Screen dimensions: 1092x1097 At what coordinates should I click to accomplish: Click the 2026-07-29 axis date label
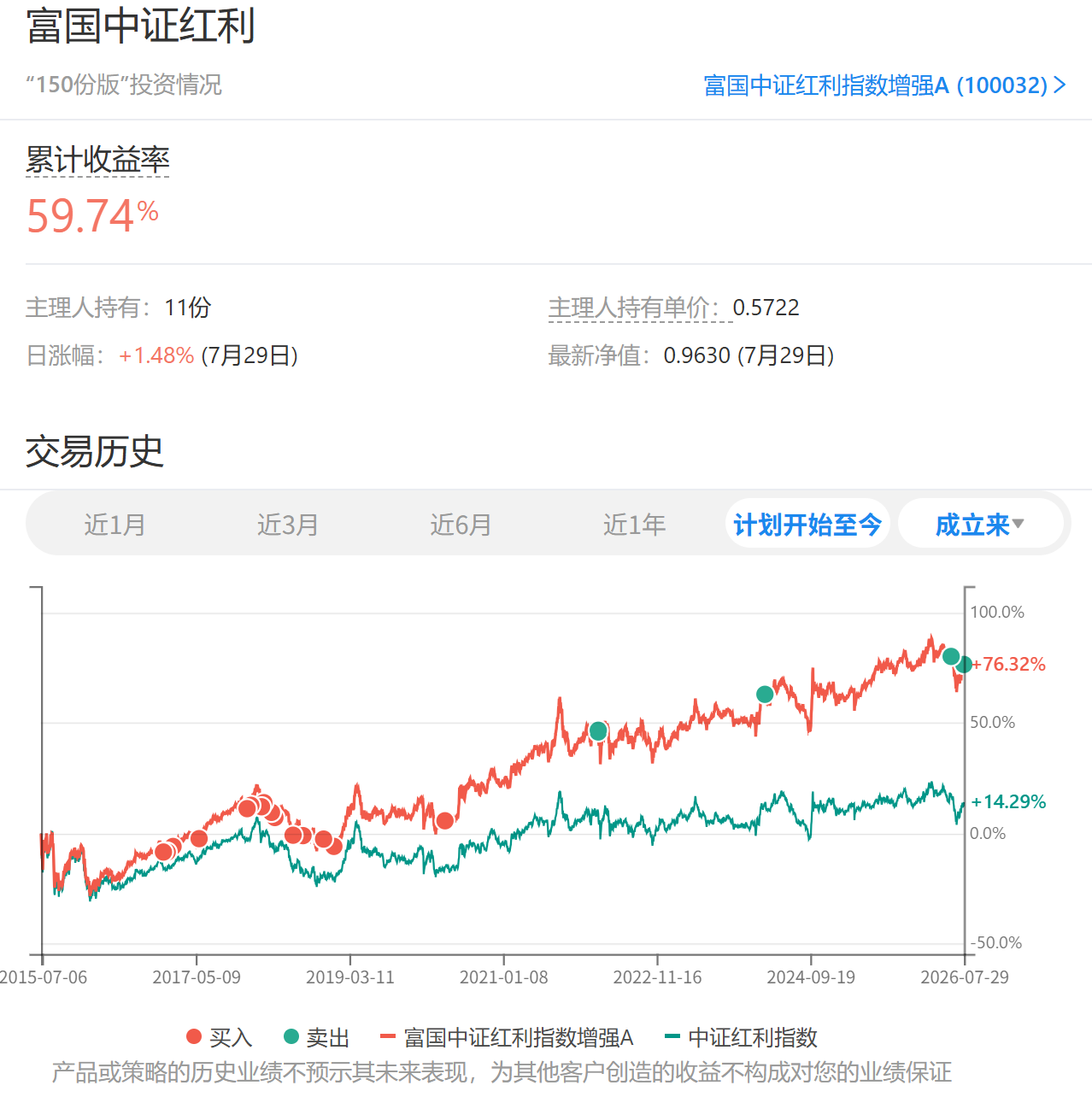(964, 977)
